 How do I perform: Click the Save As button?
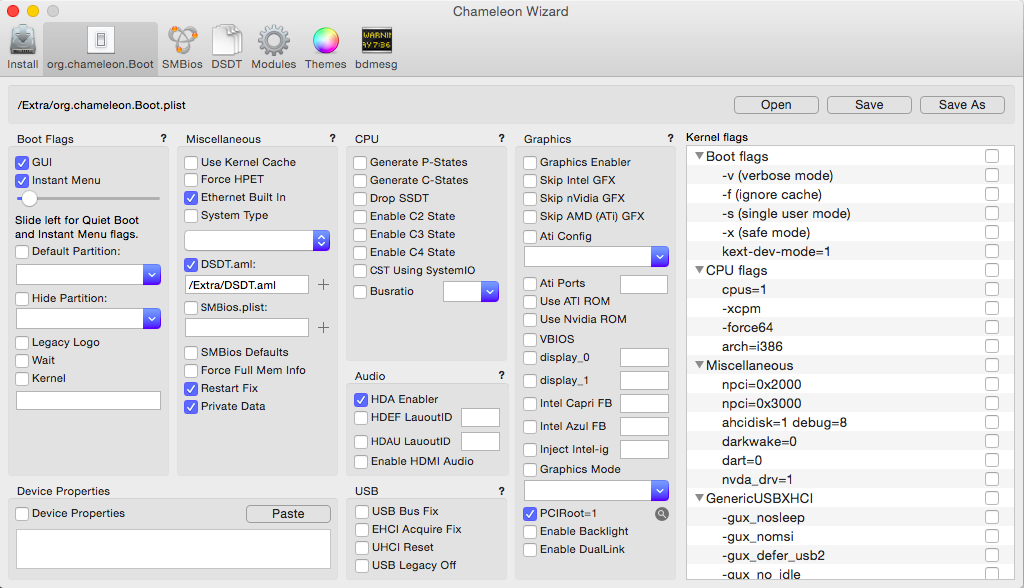click(x=961, y=104)
